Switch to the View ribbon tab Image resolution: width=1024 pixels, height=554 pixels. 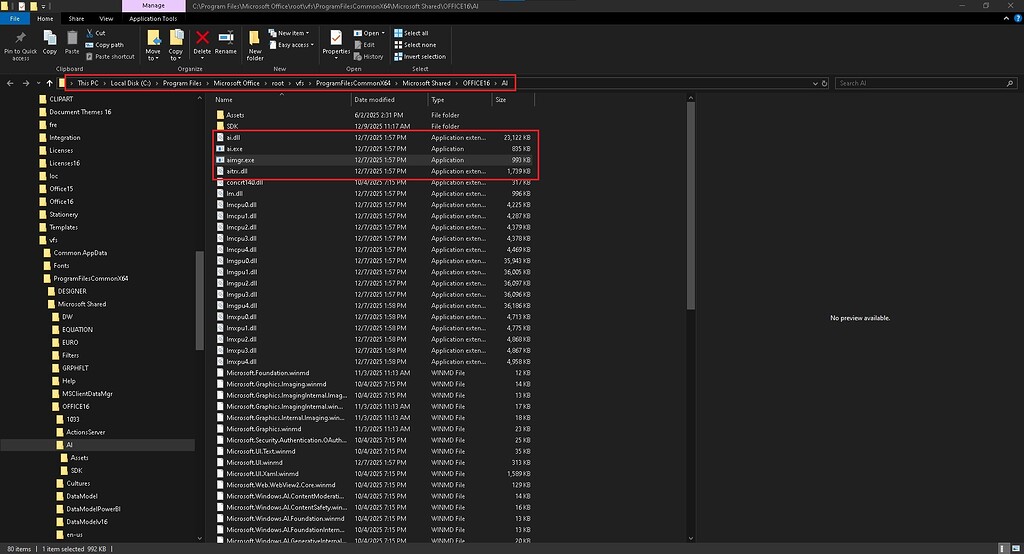(104, 18)
